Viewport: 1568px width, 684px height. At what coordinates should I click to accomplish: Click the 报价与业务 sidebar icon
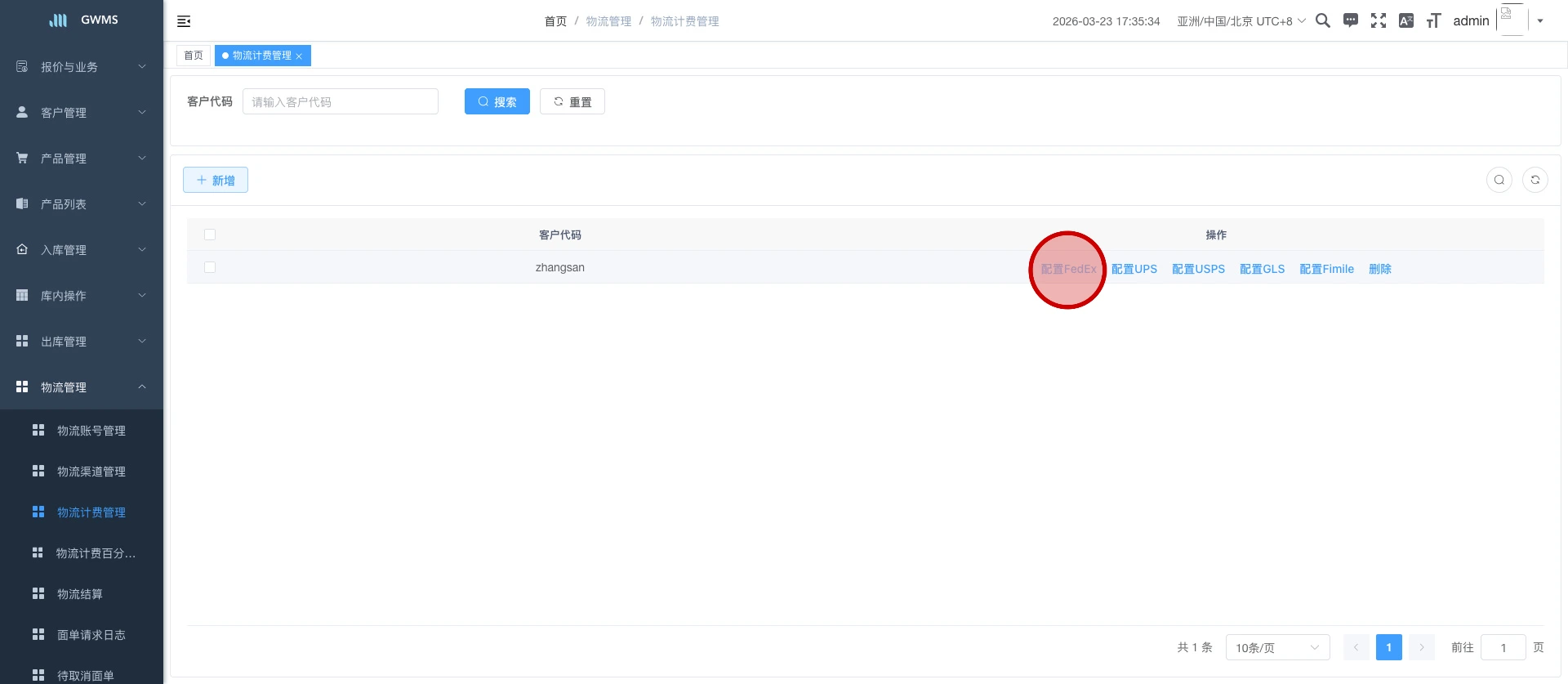click(22, 66)
